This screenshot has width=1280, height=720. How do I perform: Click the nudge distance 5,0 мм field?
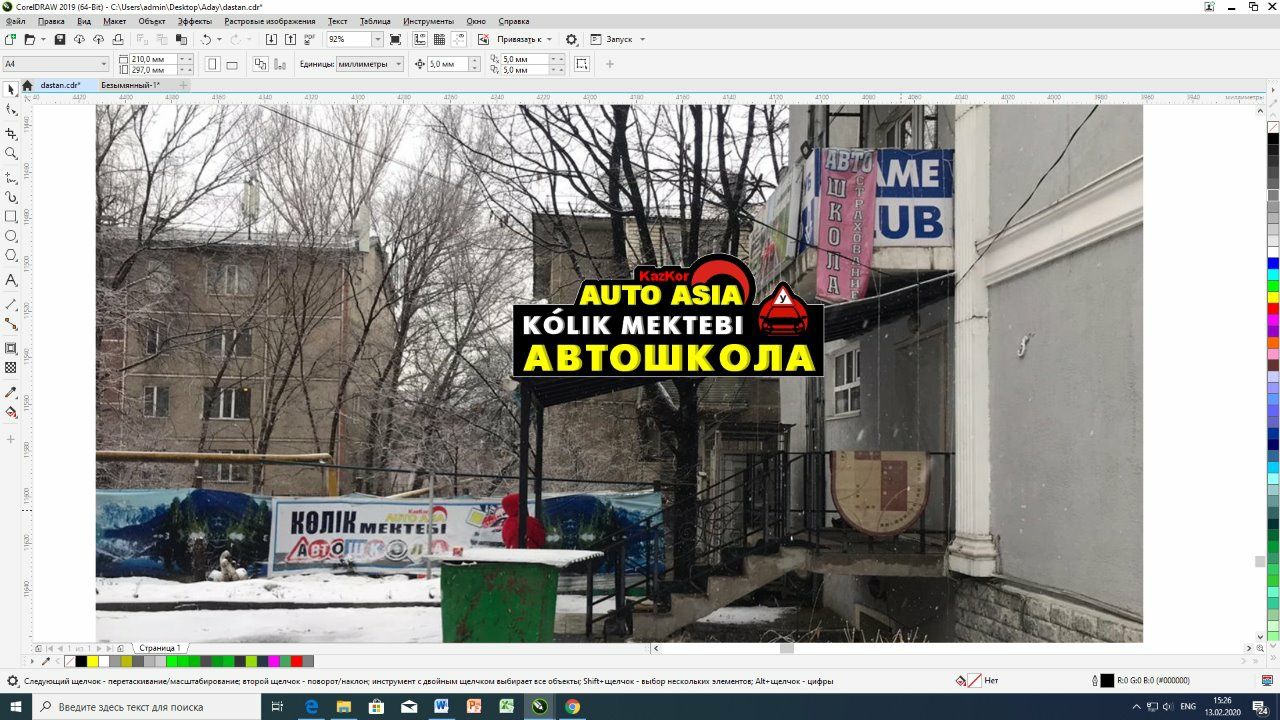coord(446,64)
